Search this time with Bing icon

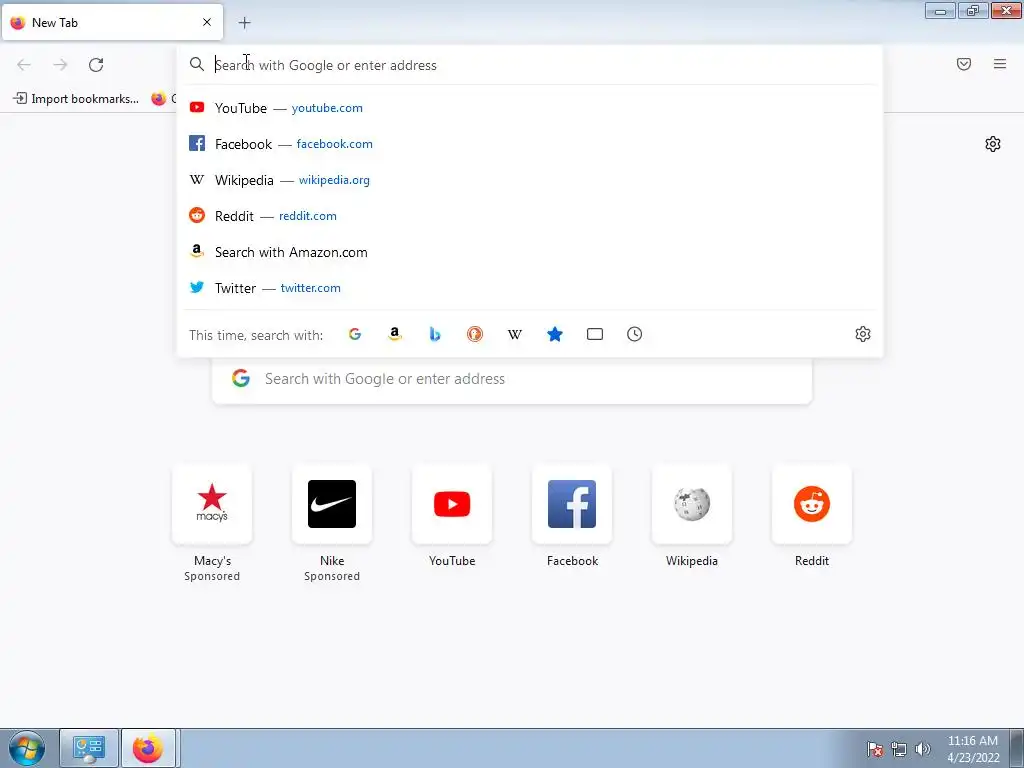tap(435, 334)
